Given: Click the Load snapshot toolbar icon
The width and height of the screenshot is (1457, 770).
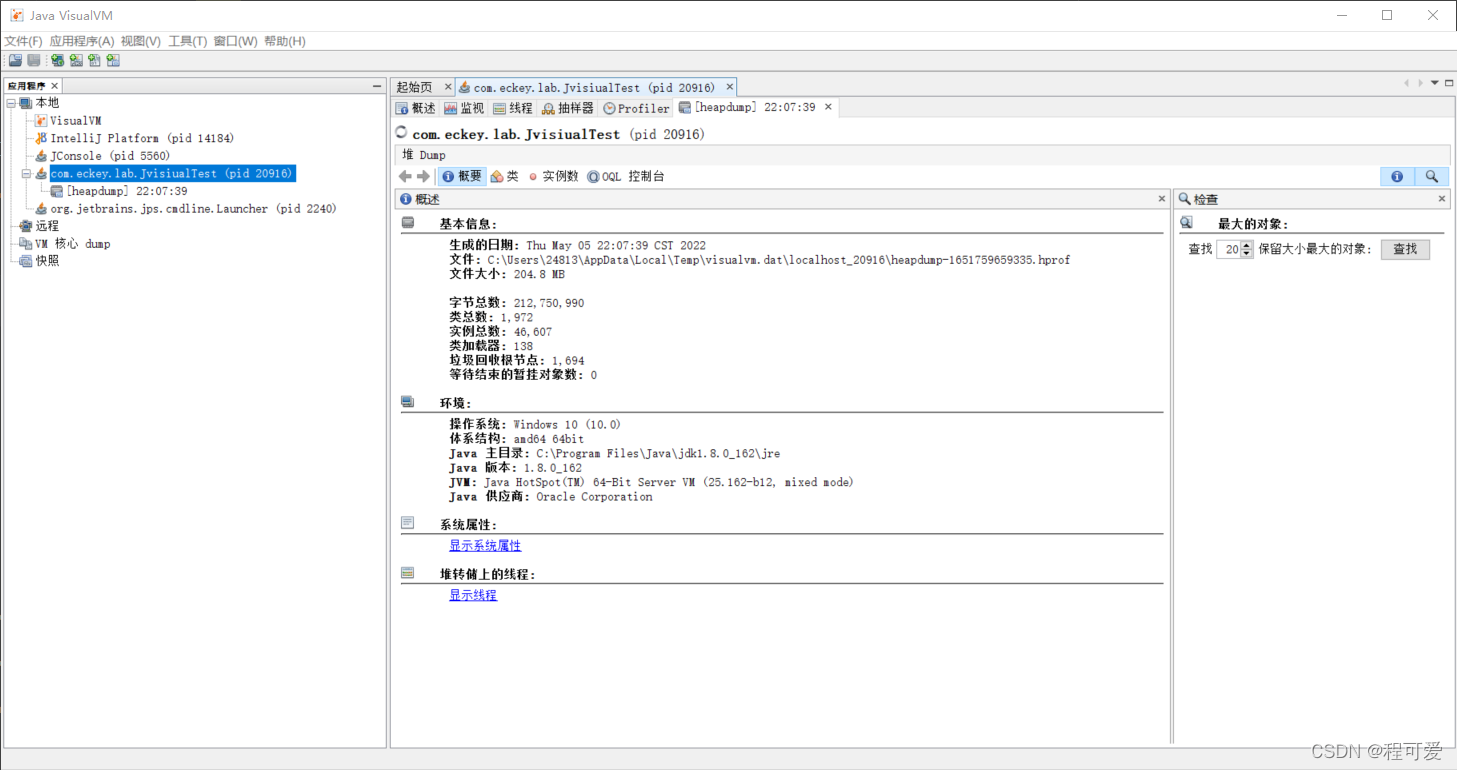Looking at the screenshot, I should [x=15, y=61].
